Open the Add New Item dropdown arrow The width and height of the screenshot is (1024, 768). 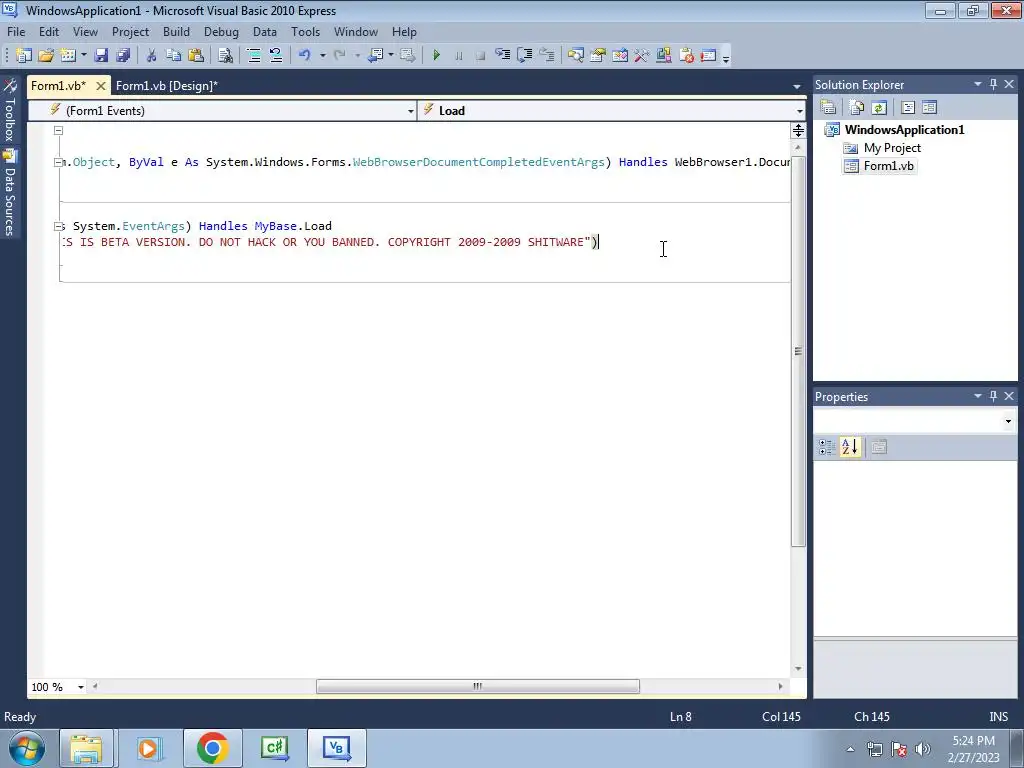(84, 56)
